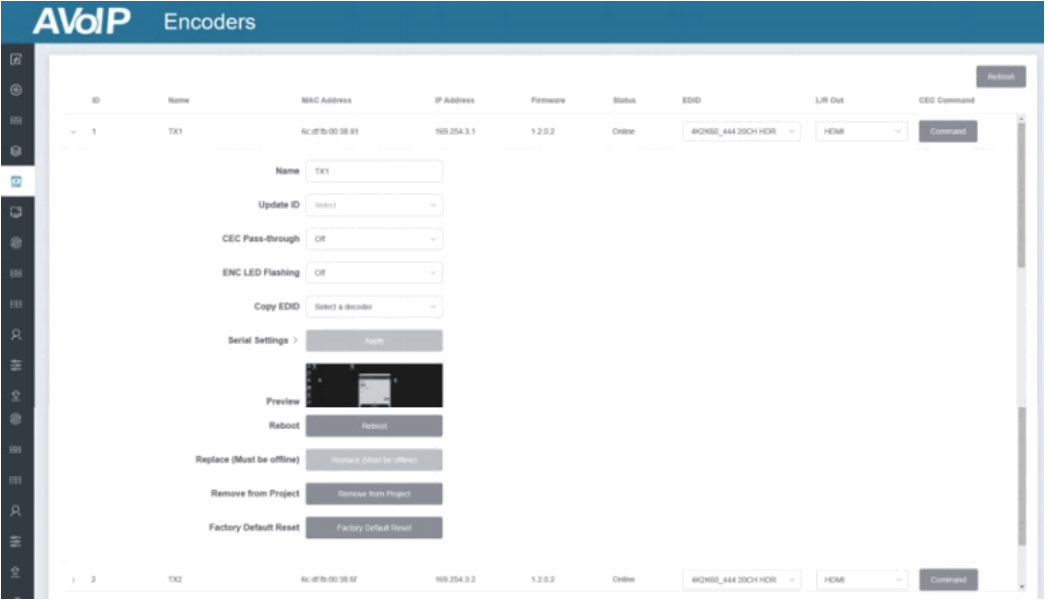Click IP address 169.254.3.2
The height and width of the screenshot is (601, 1049).
[x=456, y=580]
